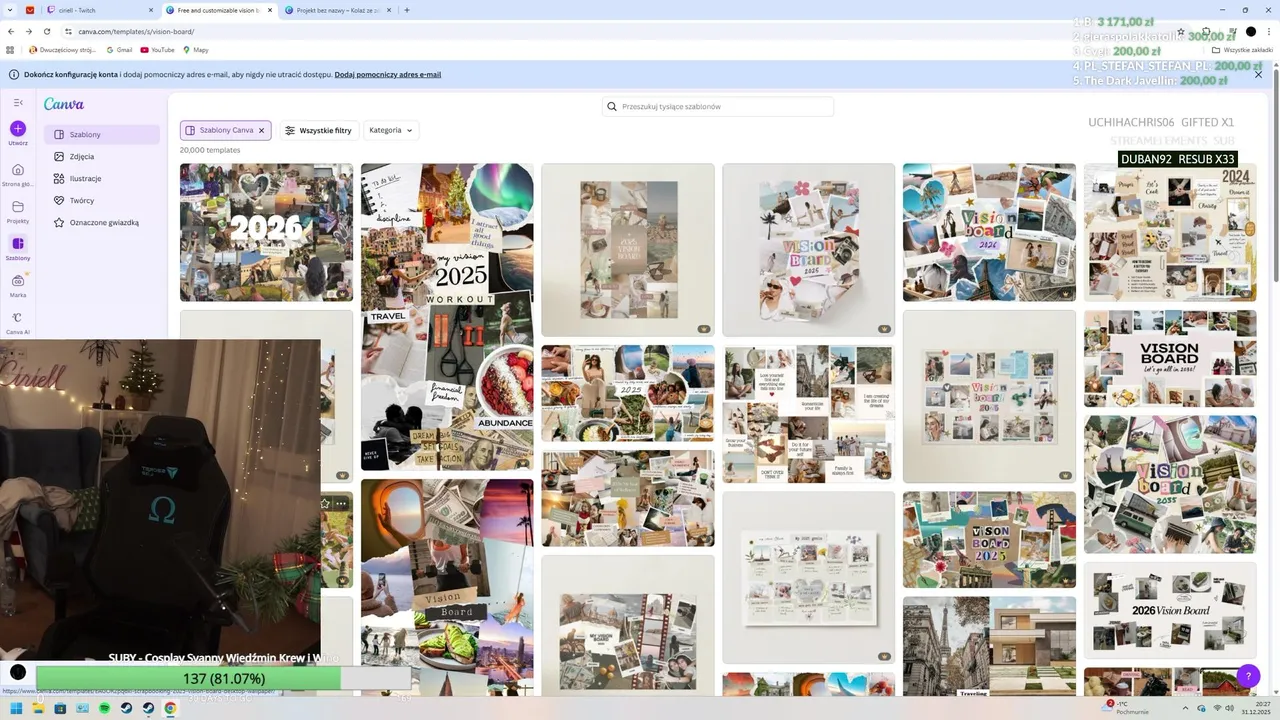1280x720 pixels.
Task: Go forward in browser history
Action: tap(28, 31)
